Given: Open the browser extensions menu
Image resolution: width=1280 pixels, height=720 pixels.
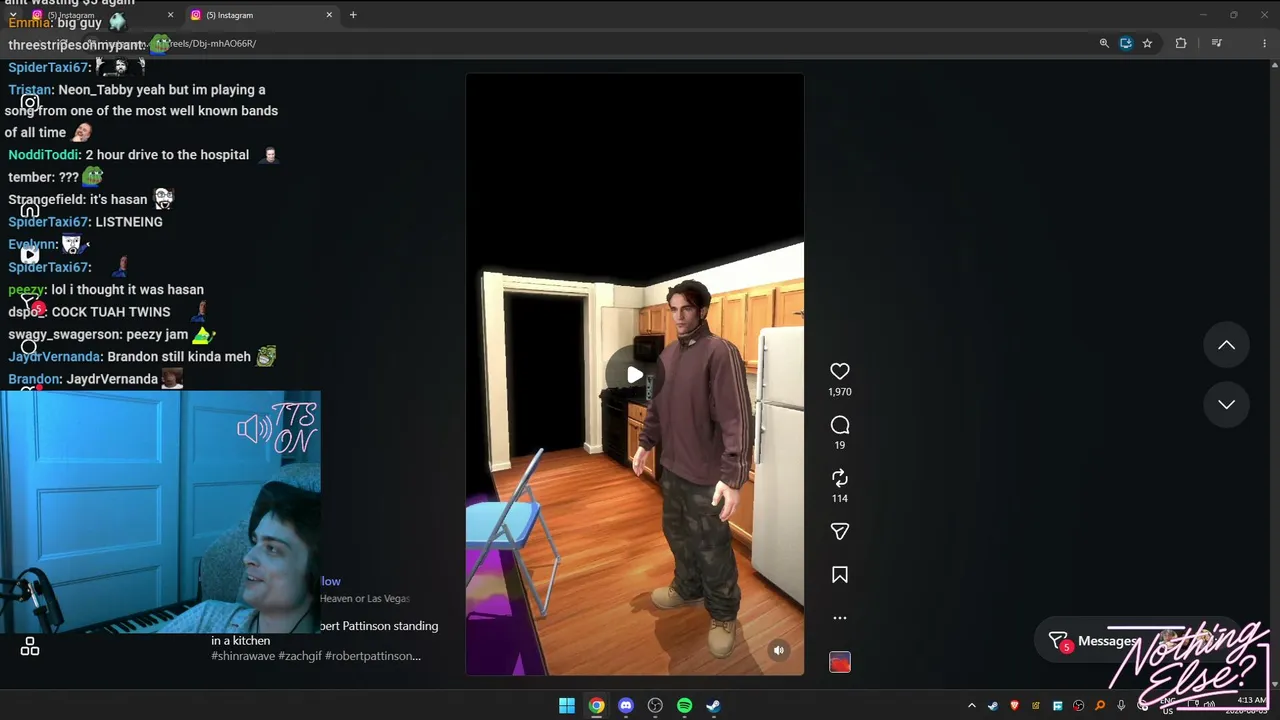Looking at the screenshot, I should [x=1181, y=43].
